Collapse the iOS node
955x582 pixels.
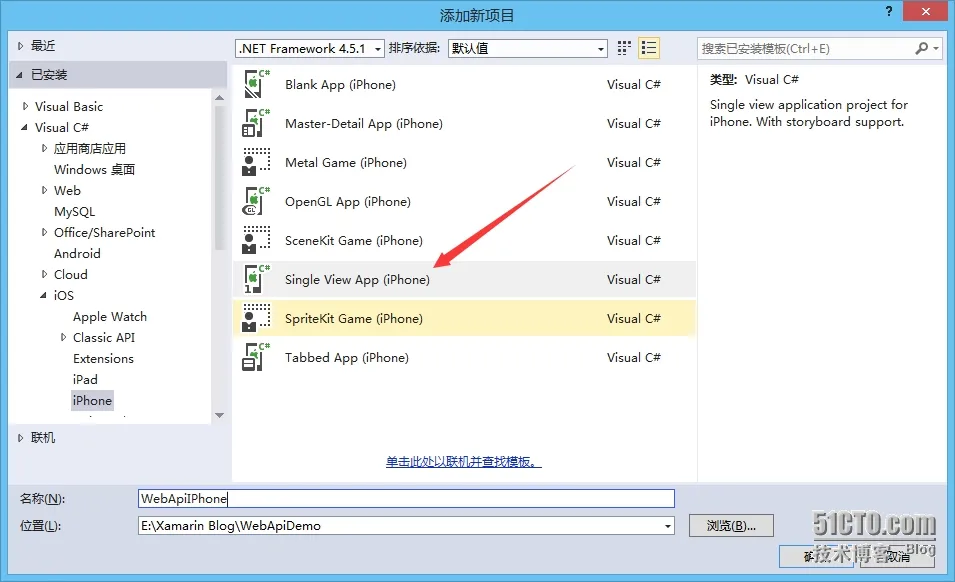point(43,295)
